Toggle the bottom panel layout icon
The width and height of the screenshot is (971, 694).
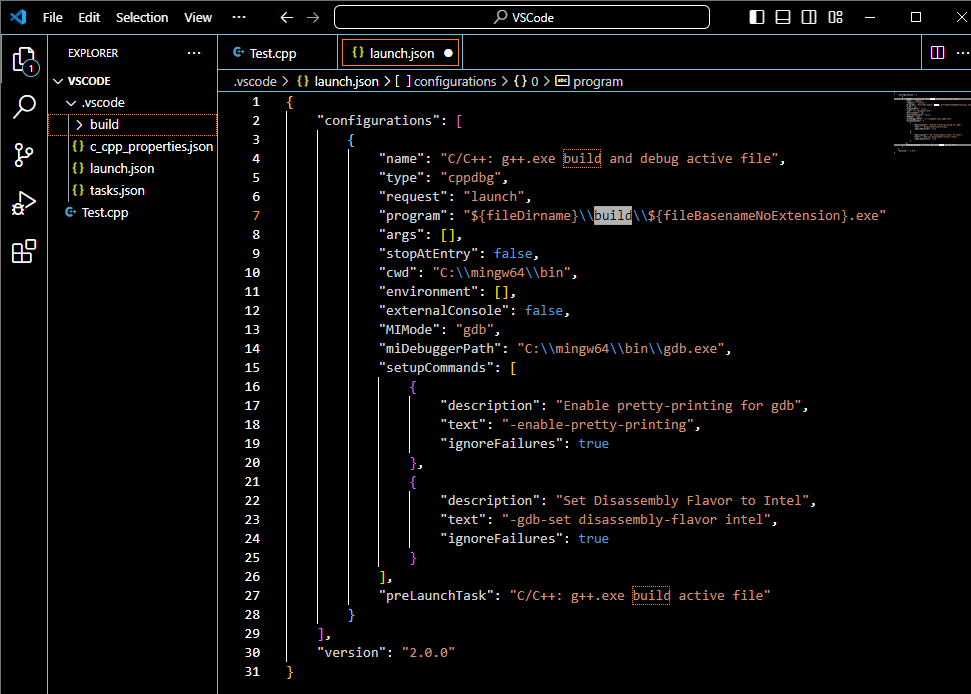point(783,17)
